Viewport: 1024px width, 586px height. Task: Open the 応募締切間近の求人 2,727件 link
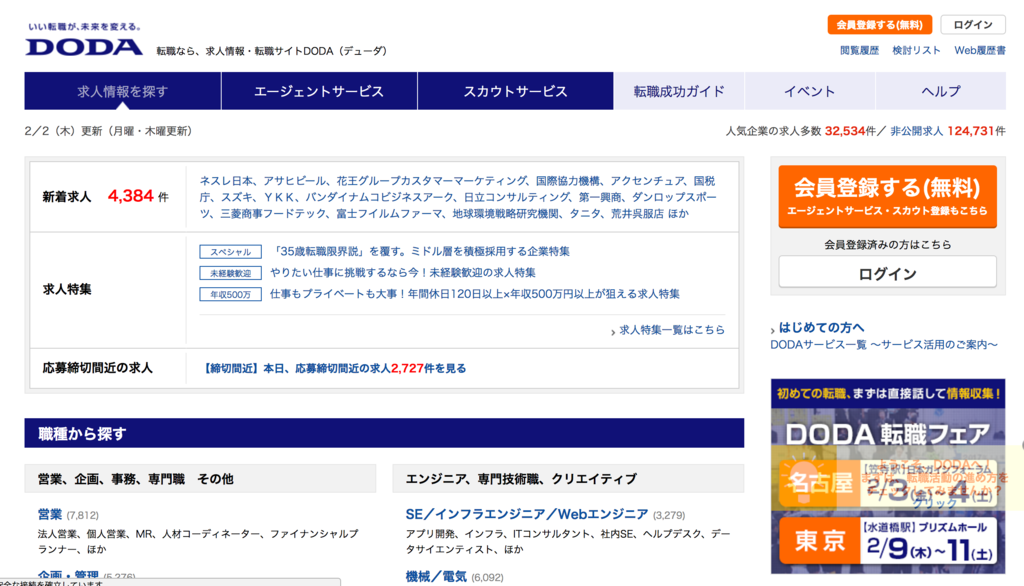pos(334,368)
